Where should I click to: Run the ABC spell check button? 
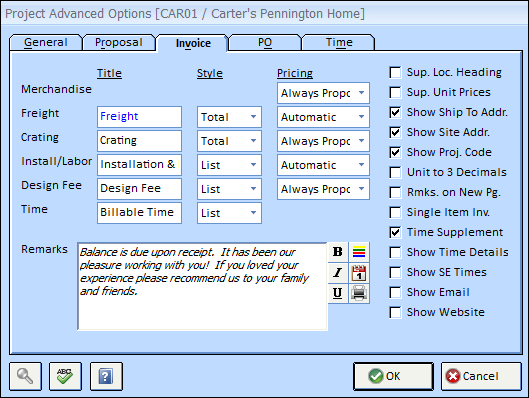pyautogui.click(x=65, y=376)
